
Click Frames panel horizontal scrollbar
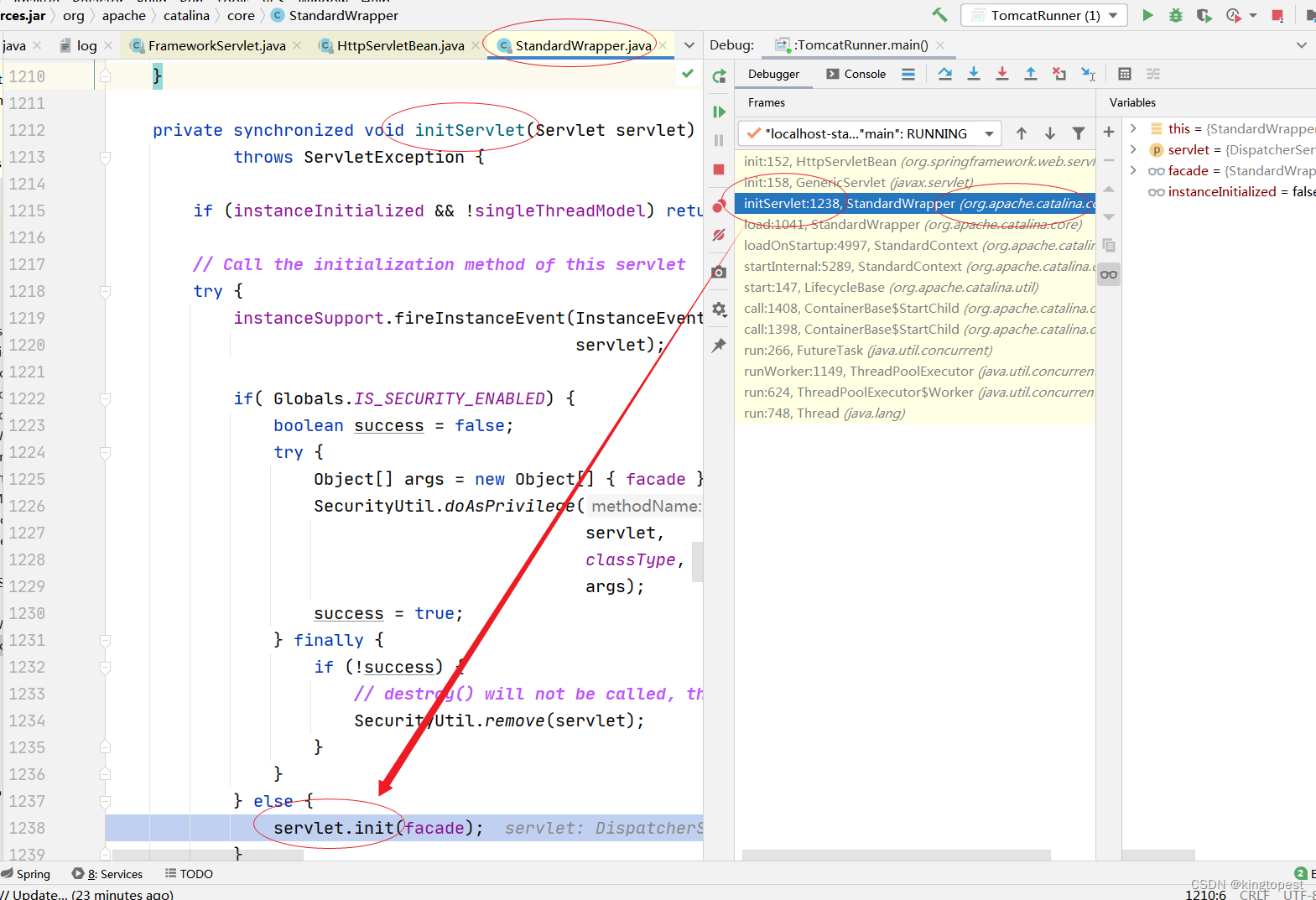click(x=896, y=855)
